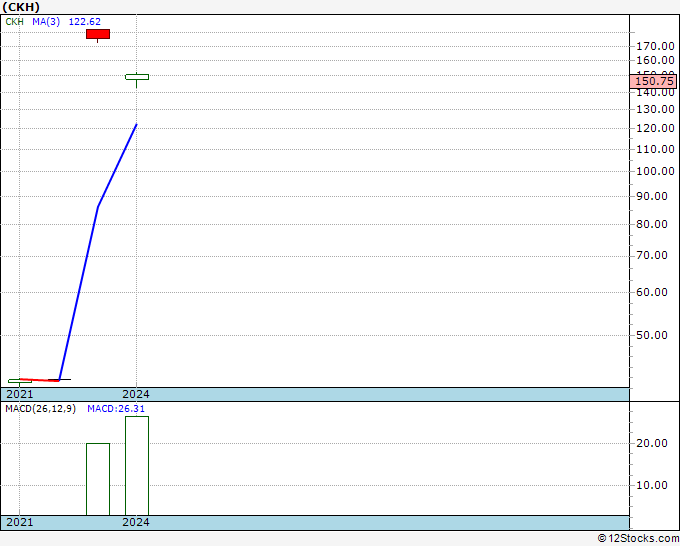Click the 12Stocks.com copyright text
The image size is (680, 546).
(x=638, y=539)
